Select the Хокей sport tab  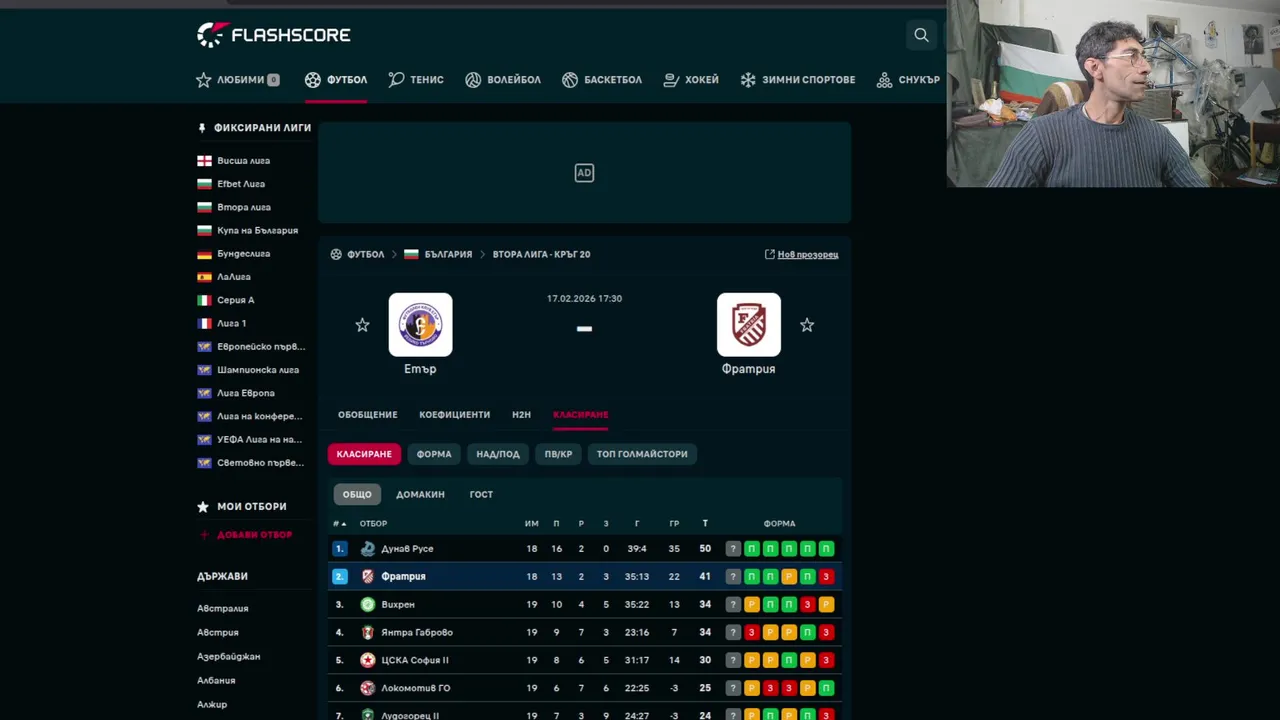pos(691,80)
